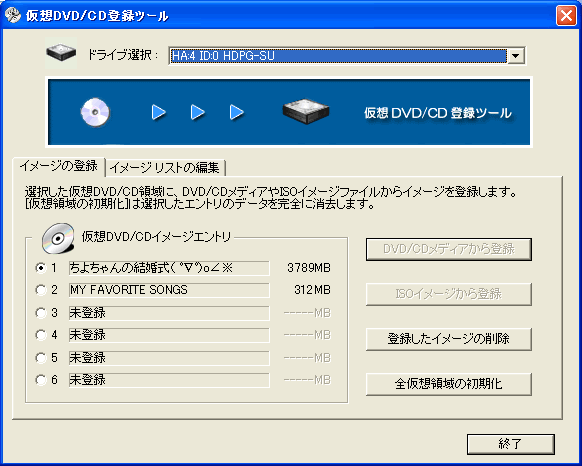Click the 終了 button
Screen dimensions: 582x466
coord(511,444)
